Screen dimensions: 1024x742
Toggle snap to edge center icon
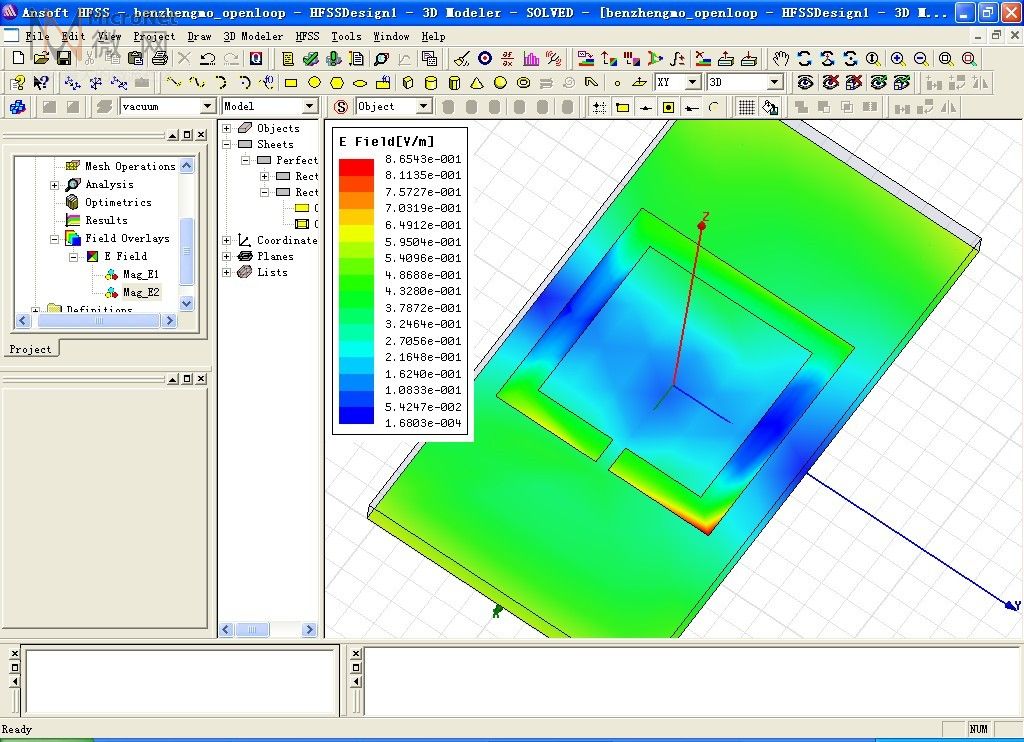(645, 107)
